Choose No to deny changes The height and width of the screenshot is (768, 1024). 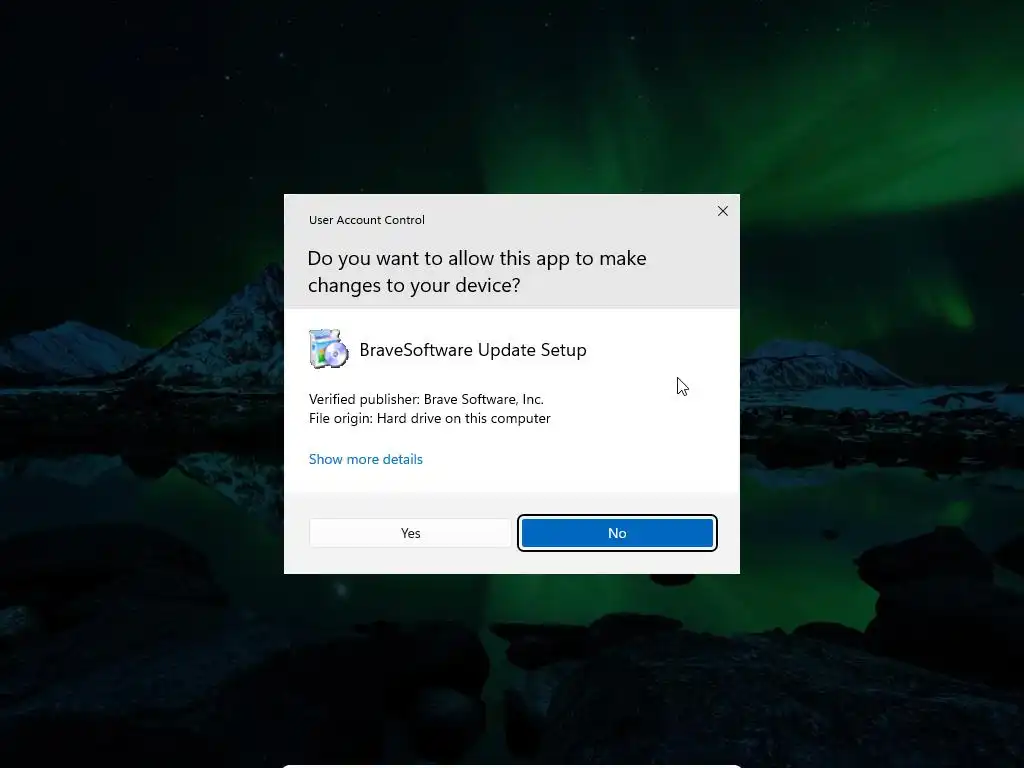[617, 533]
